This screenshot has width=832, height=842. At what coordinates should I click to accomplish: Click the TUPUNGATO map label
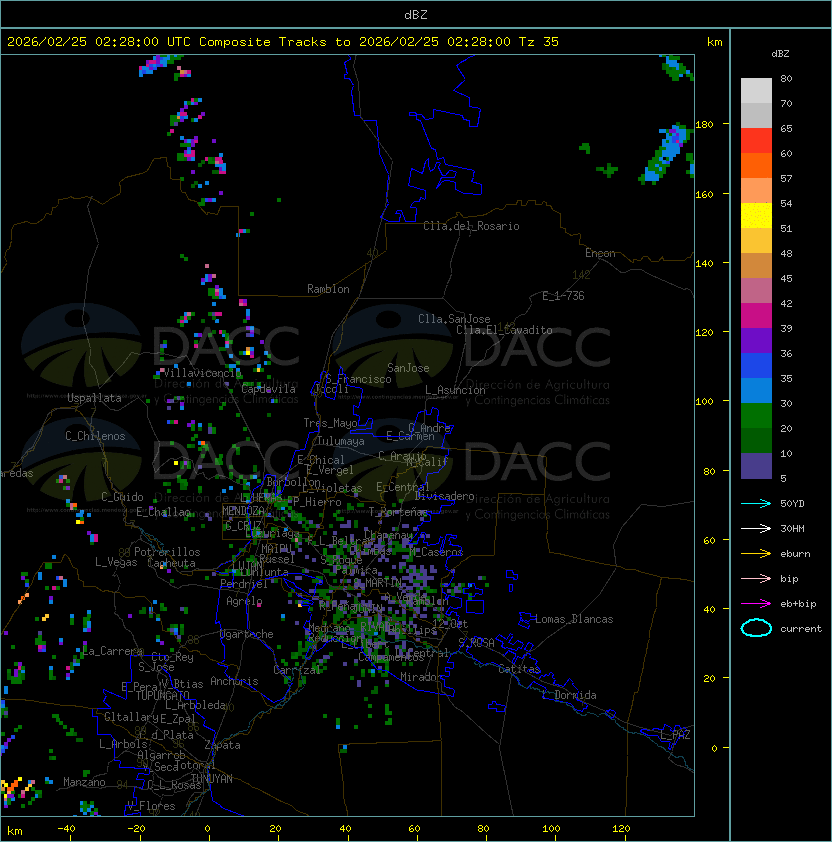[x=162, y=696]
